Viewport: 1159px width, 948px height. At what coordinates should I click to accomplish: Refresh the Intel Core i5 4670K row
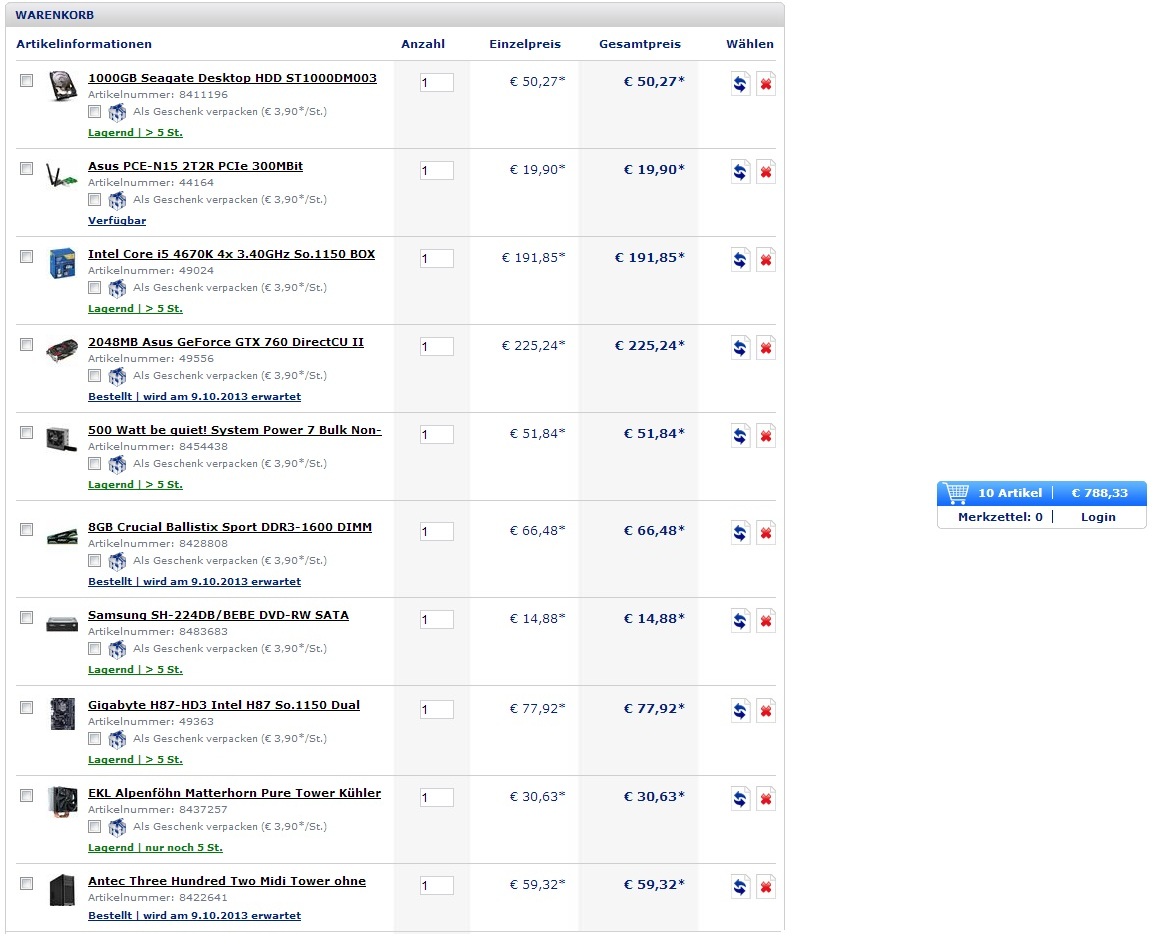click(x=740, y=259)
